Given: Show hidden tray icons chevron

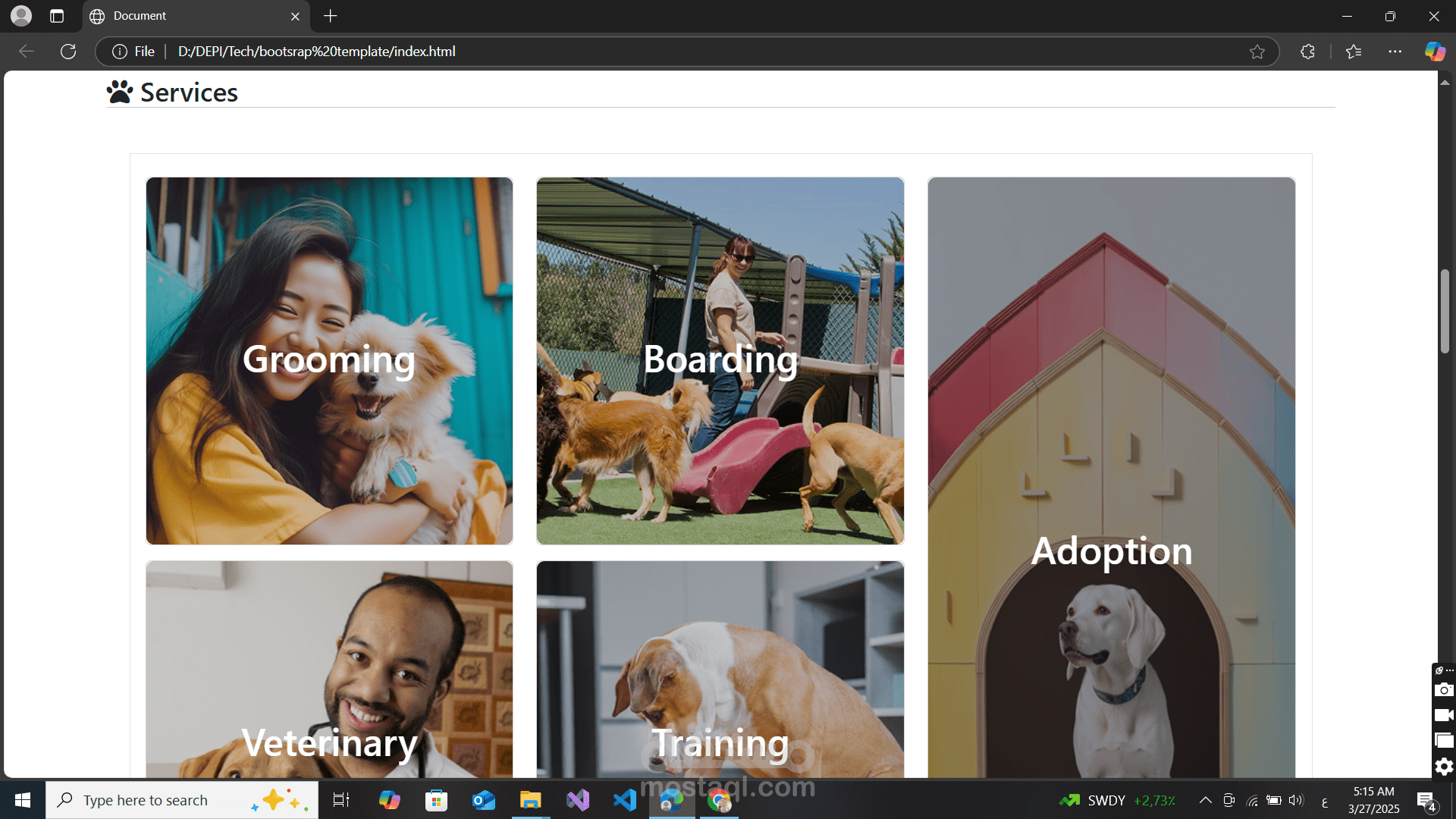Looking at the screenshot, I should coord(1205,800).
